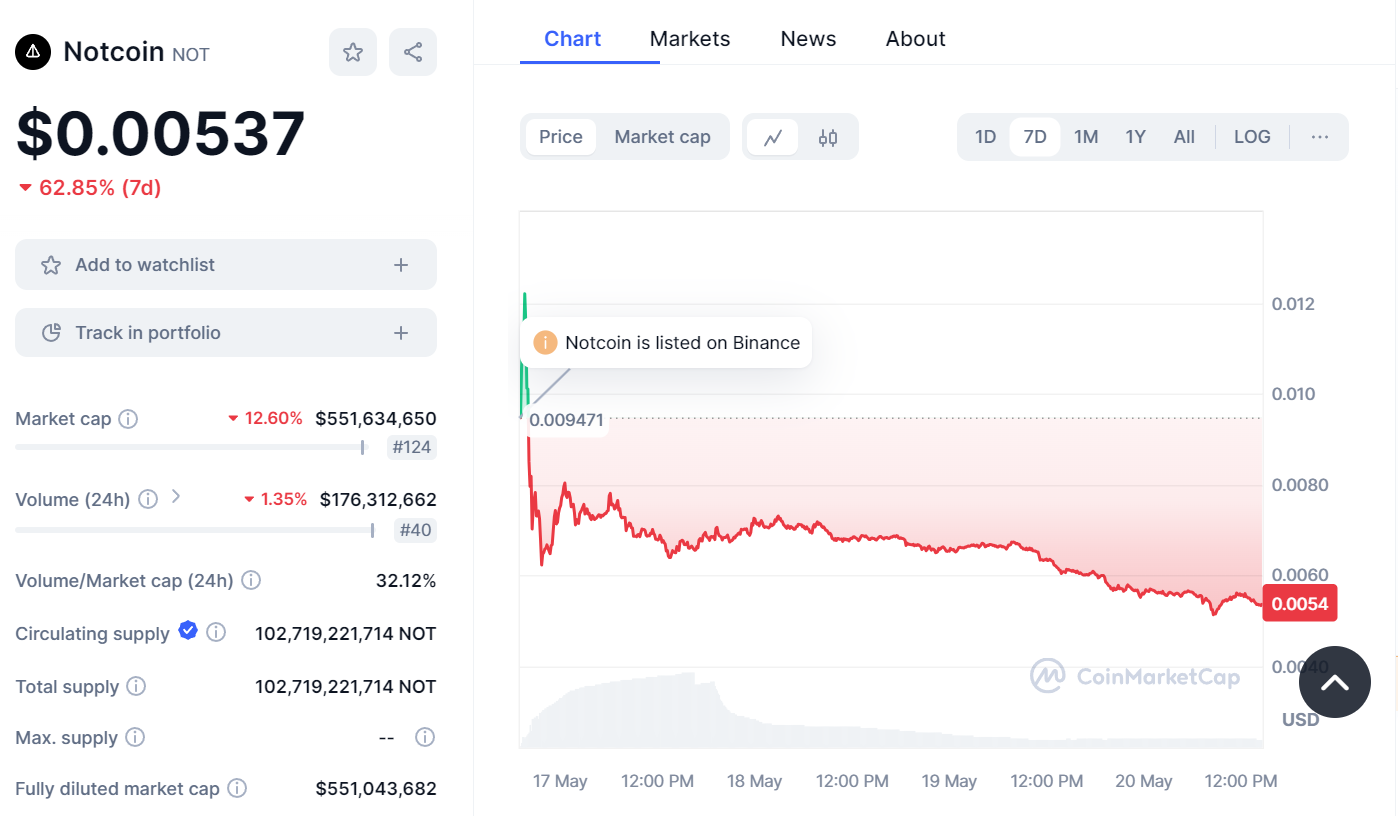The image size is (1398, 816).
Task: Open the Market cap info icon
Action: [x=128, y=419]
